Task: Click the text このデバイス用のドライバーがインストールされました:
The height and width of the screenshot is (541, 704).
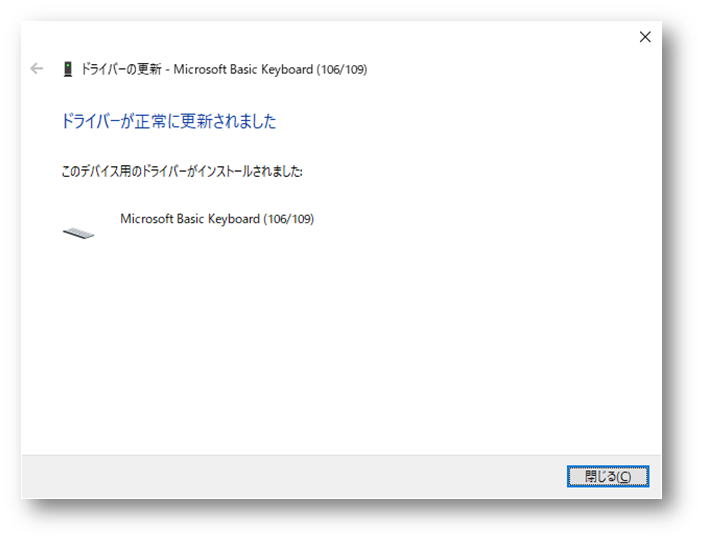Action: pos(182,171)
